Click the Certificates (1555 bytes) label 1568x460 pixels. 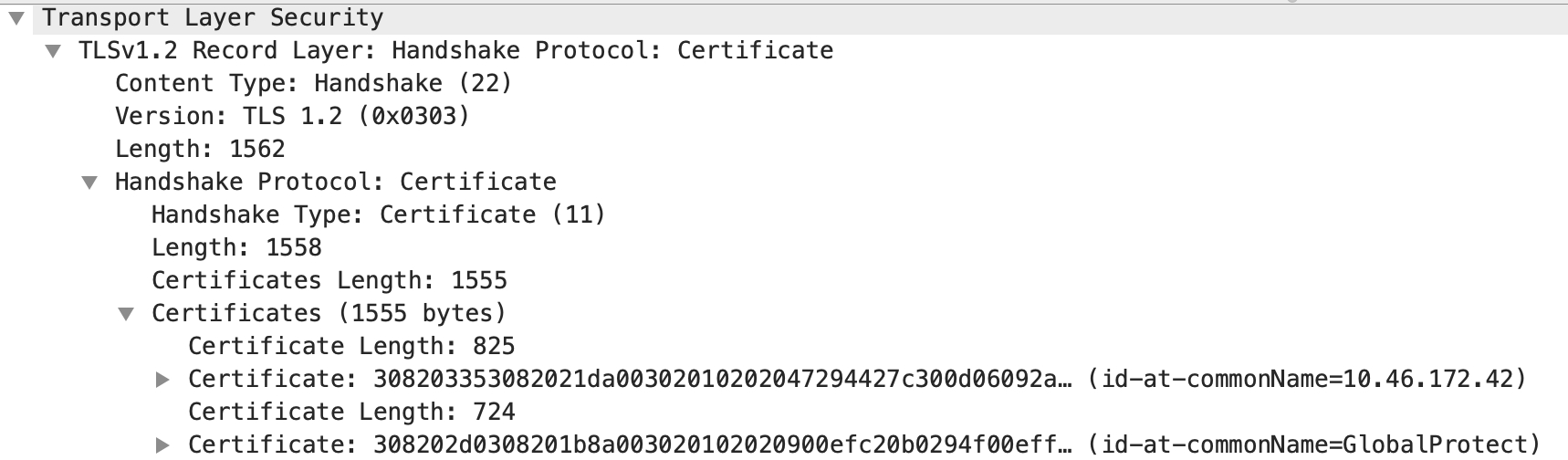329,314
